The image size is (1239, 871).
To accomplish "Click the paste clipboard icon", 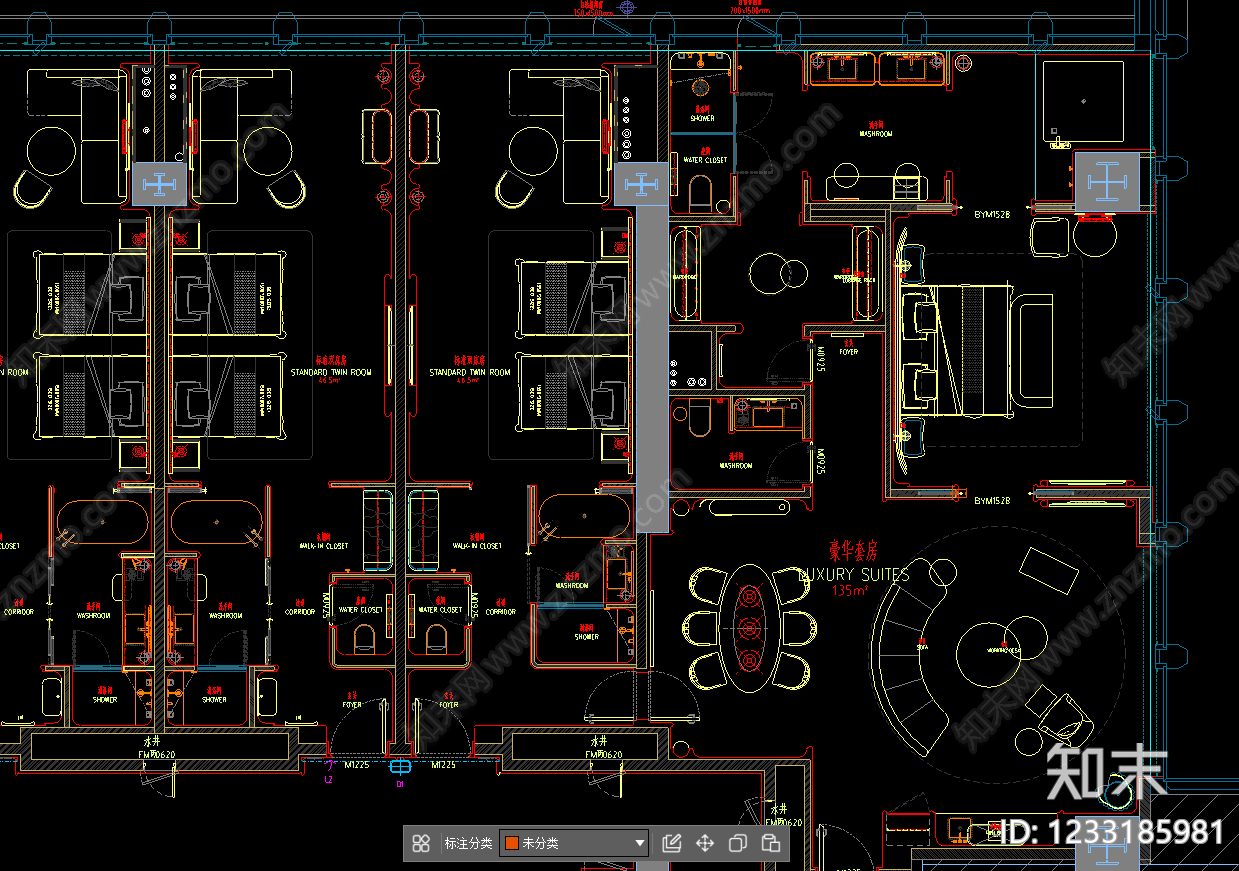I will tap(771, 843).
